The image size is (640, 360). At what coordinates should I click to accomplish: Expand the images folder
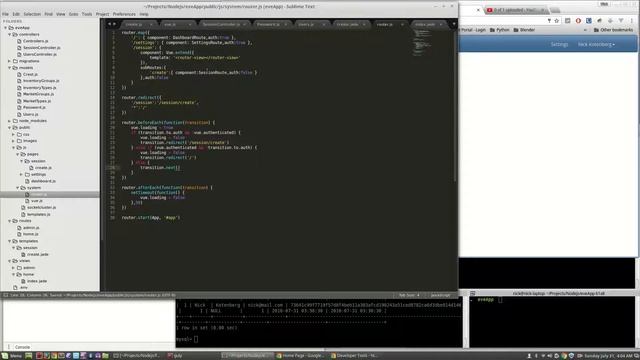[13, 141]
